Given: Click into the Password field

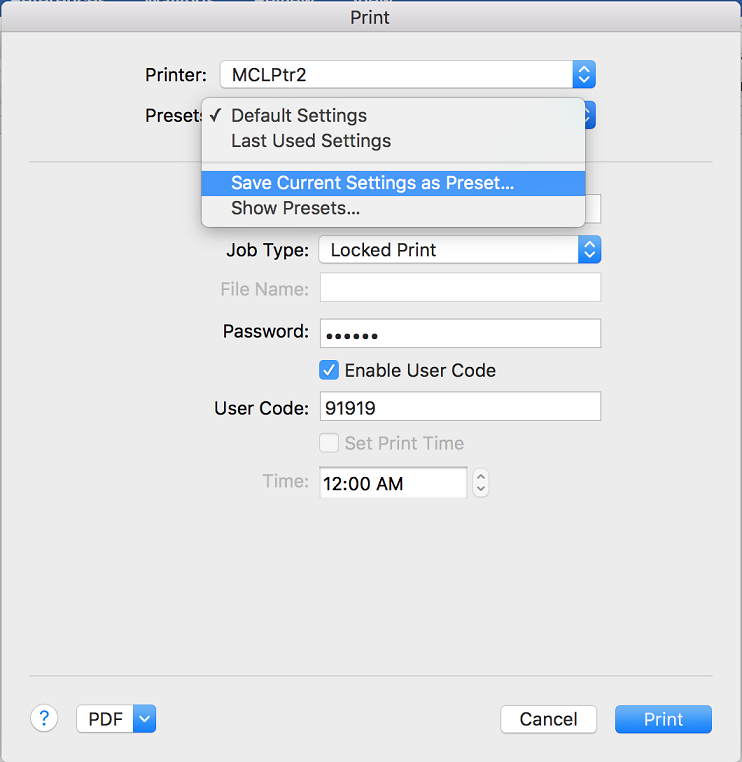Looking at the screenshot, I should (x=460, y=333).
